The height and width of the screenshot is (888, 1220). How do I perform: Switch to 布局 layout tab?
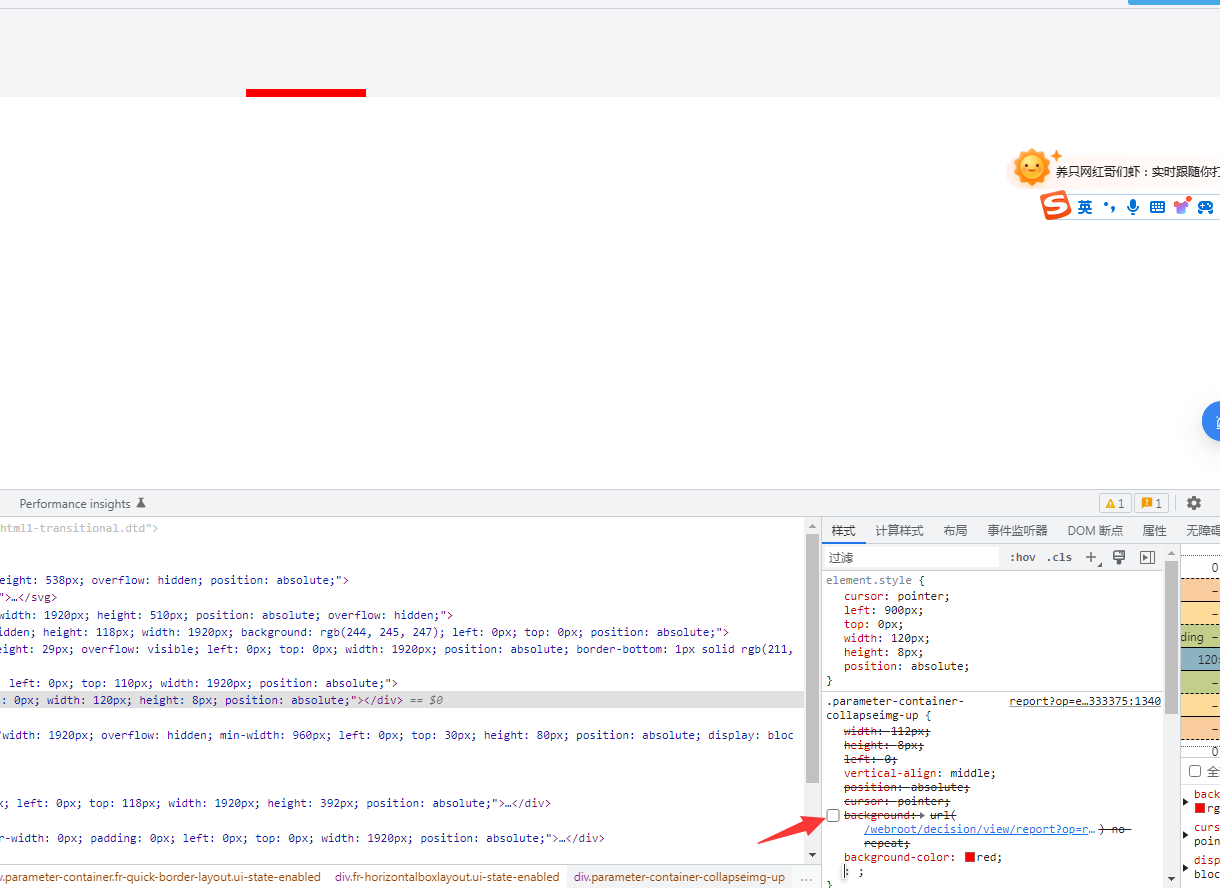point(955,530)
